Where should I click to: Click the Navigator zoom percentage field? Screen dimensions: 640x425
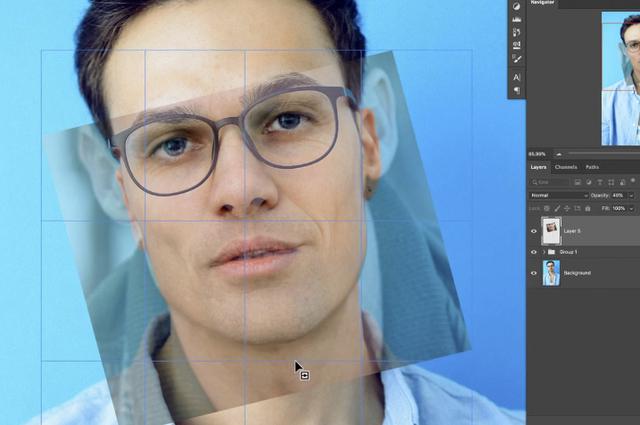click(x=537, y=154)
